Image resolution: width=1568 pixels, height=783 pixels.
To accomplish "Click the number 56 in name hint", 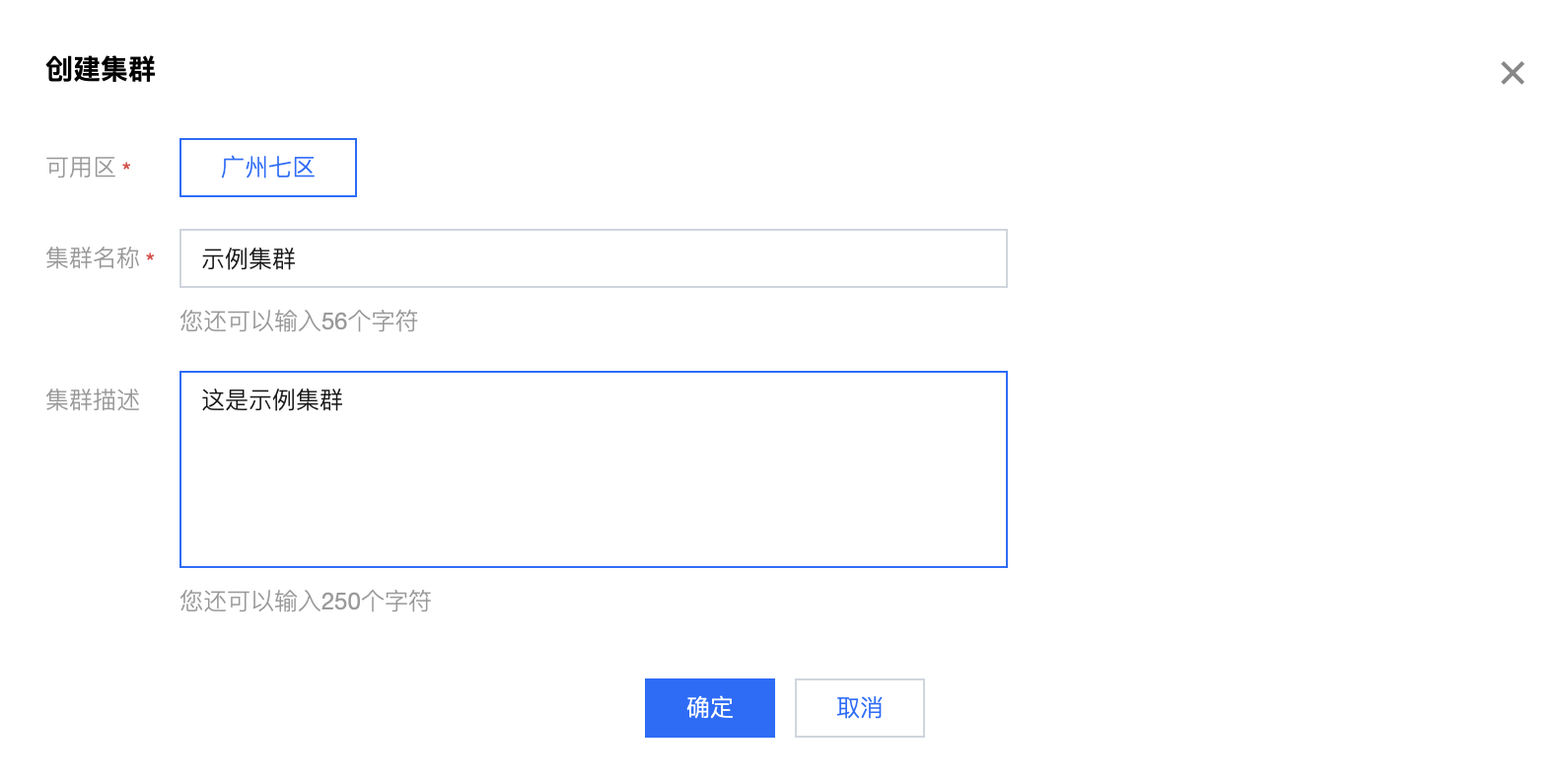I will [x=334, y=321].
